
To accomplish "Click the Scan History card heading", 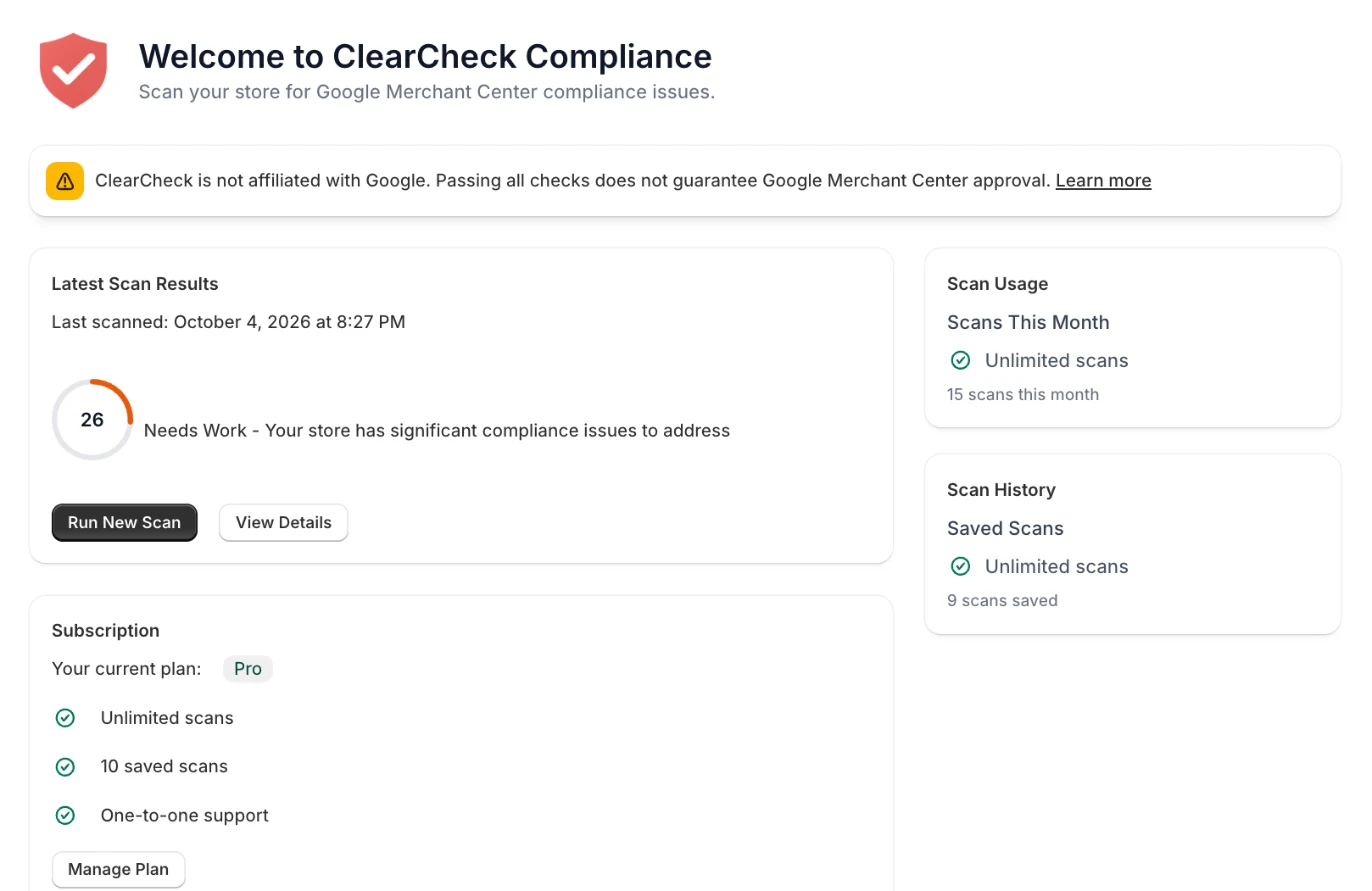I will pos(1001,490).
